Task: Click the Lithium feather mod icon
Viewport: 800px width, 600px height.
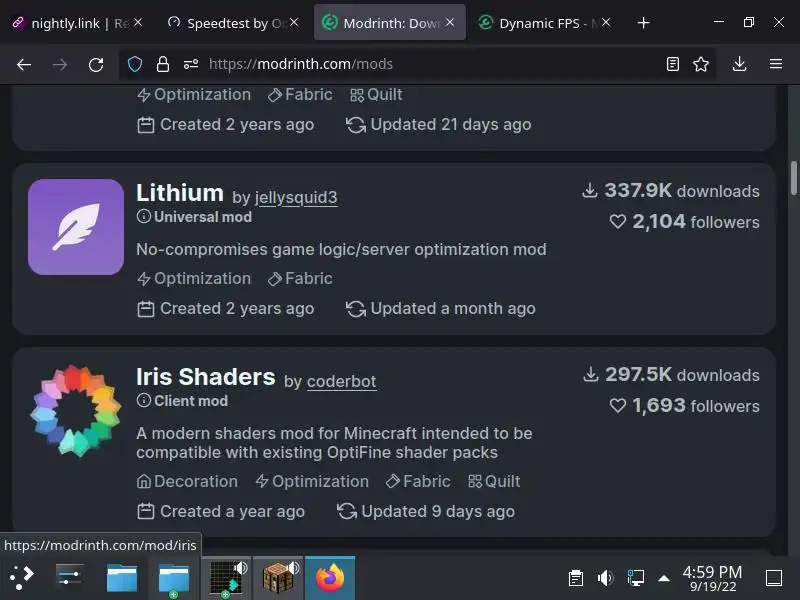Action: pyautogui.click(x=76, y=227)
